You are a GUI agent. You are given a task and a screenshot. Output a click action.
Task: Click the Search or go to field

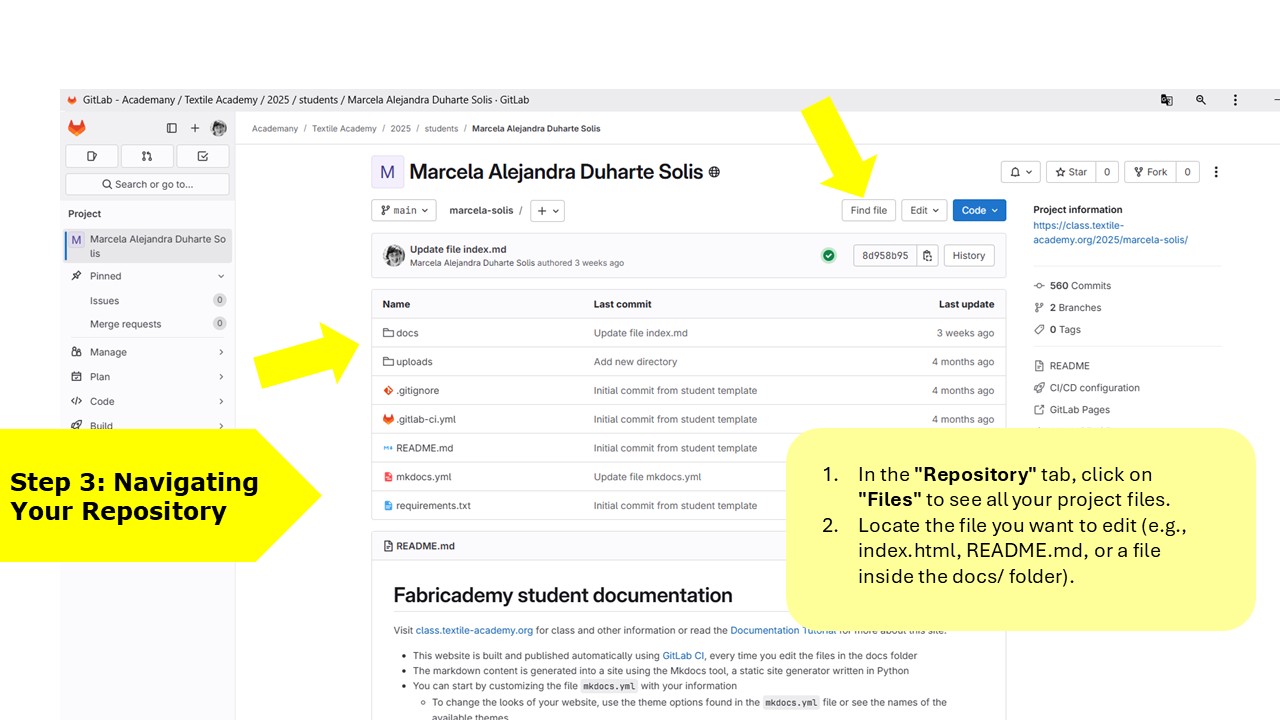point(147,184)
